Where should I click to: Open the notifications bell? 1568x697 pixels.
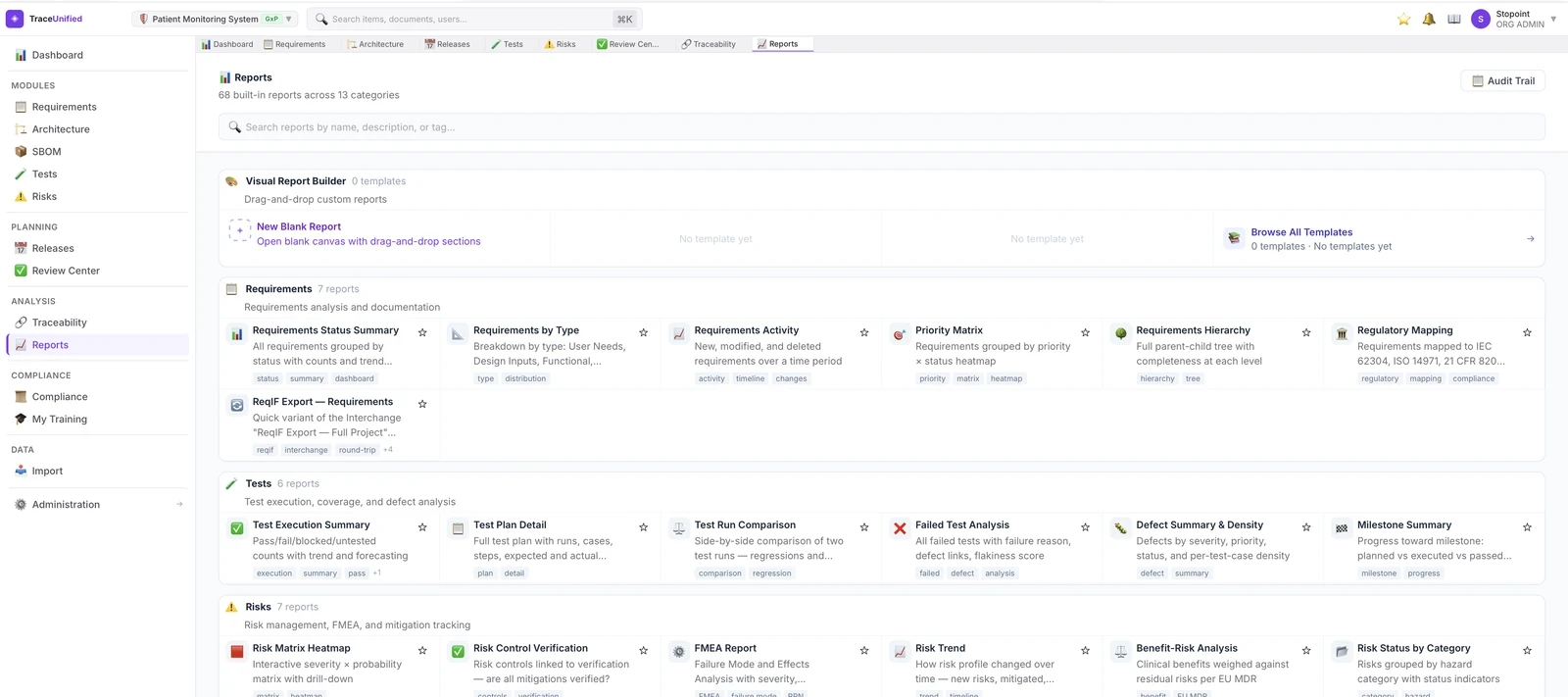click(x=1429, y=19)
